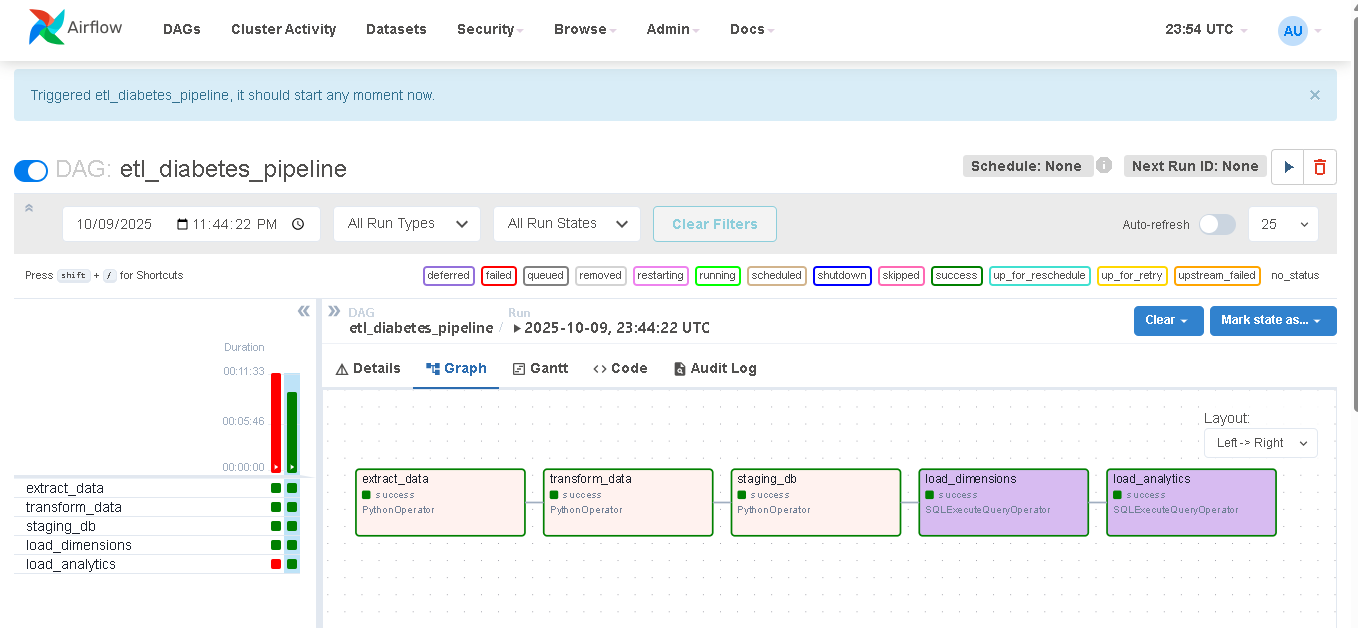Open the AU user avatar
The width and height of the screenshot is (1358, 628).
point(1293,30)
